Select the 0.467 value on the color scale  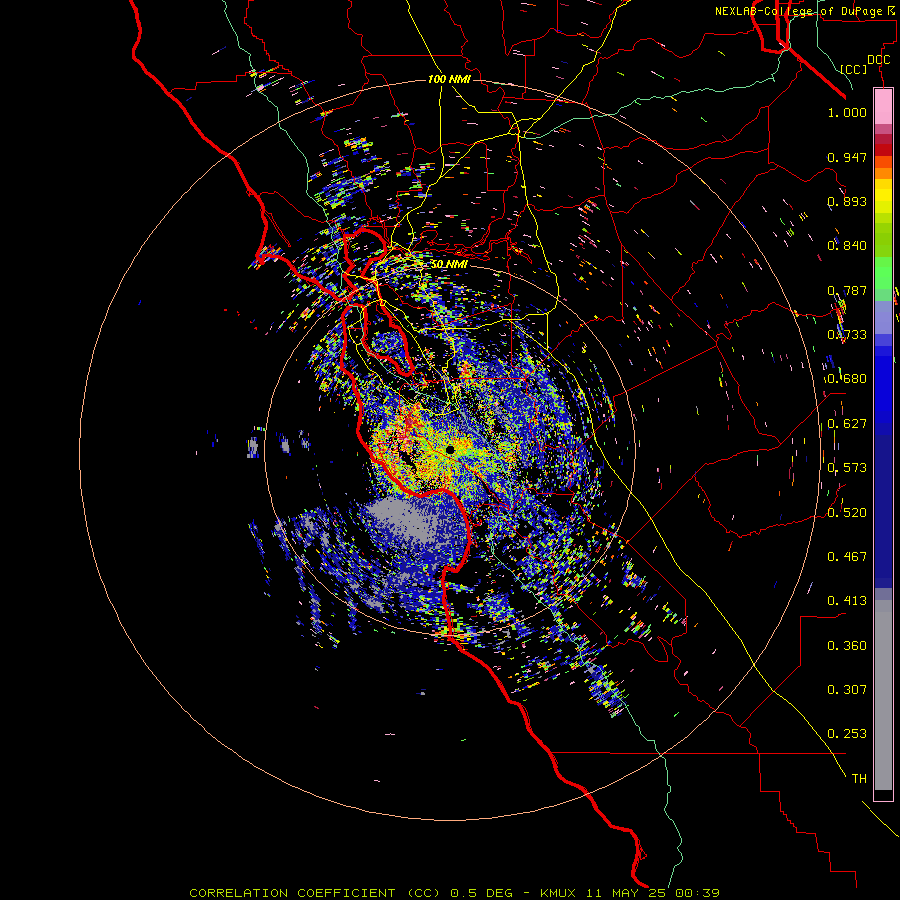(x=847, y=557)
